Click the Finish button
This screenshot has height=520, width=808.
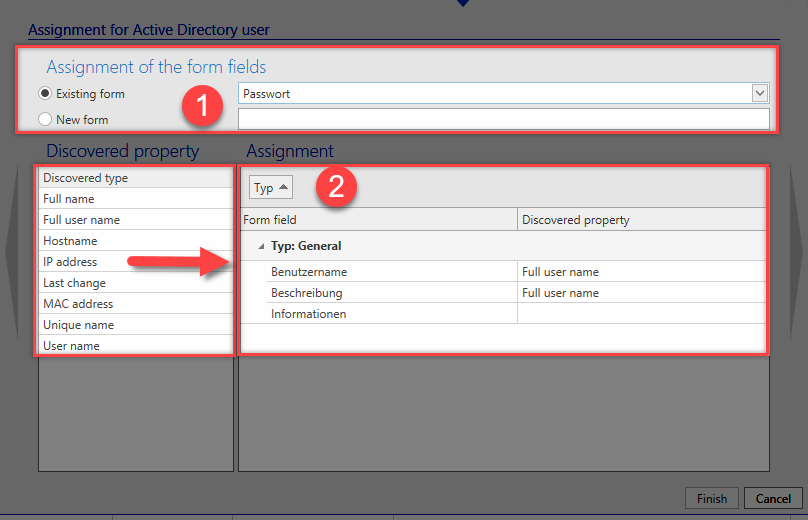click(712, 498)
